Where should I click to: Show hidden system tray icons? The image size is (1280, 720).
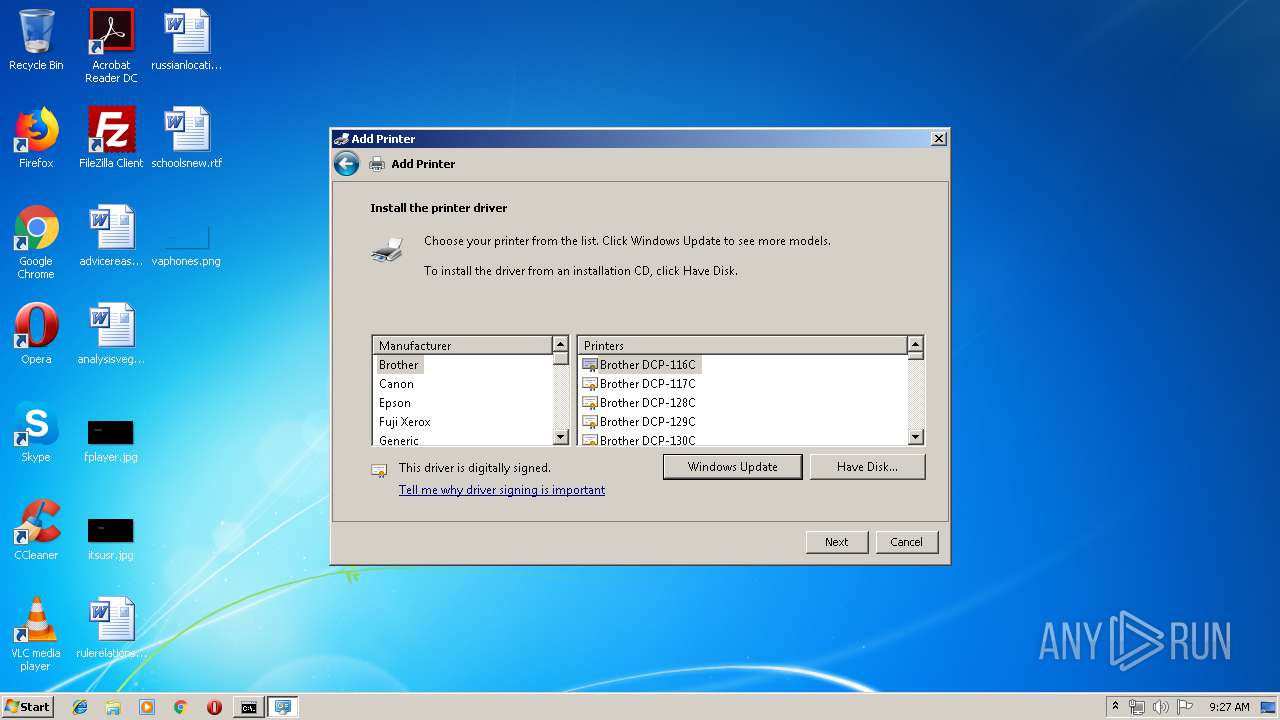(1115, 707)
